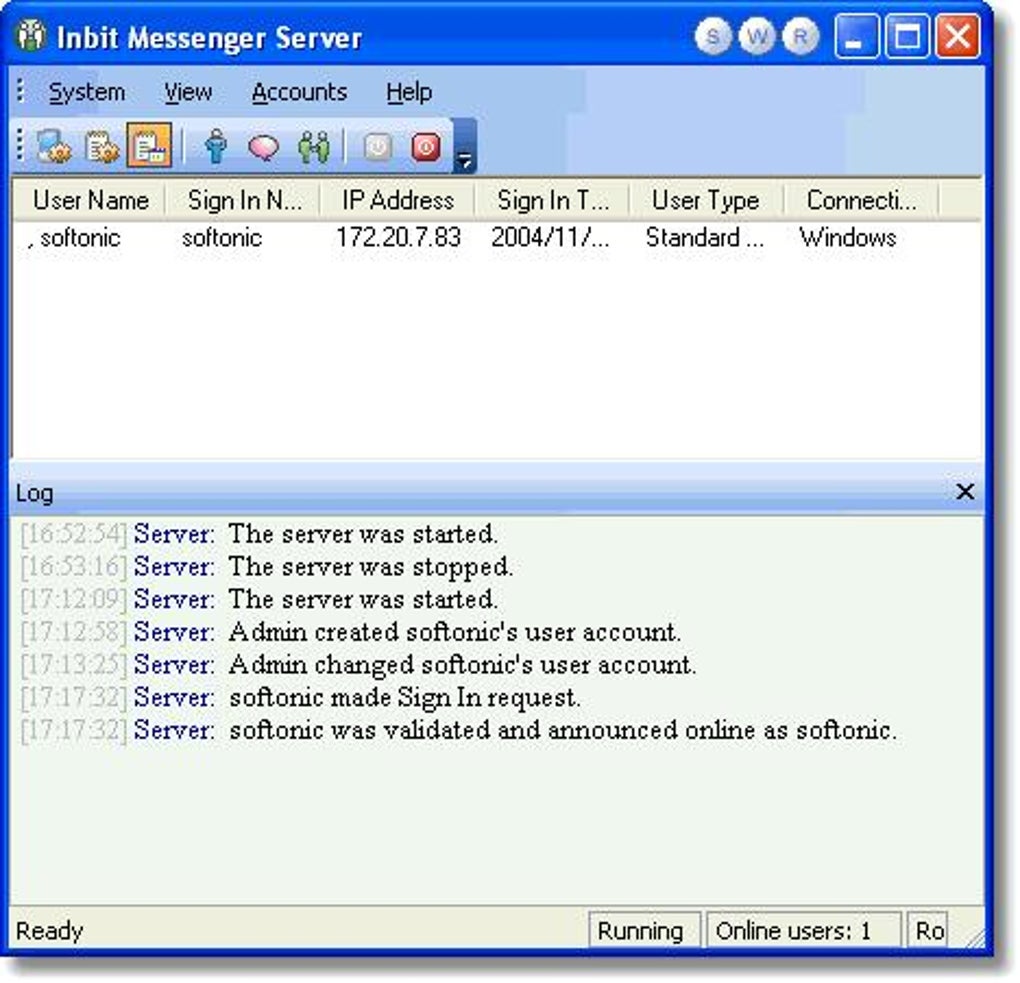The height and width of the screenshot is (983, 1020).
Task: Open the server settings toolbar icon
Action: tap(55, 145)
